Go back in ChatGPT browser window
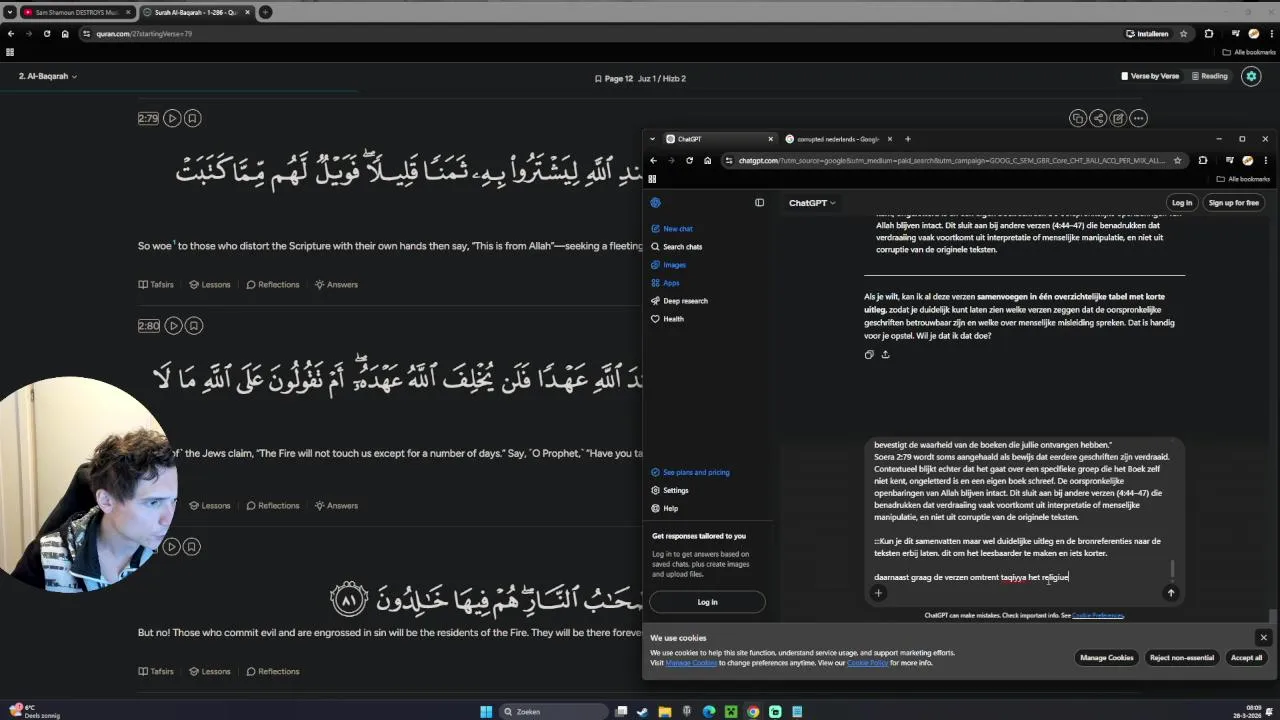 (653, 160)
